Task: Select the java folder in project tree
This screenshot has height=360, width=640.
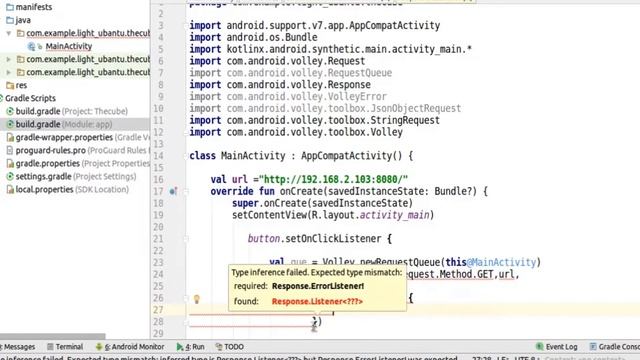Action: tap(23, 20)
